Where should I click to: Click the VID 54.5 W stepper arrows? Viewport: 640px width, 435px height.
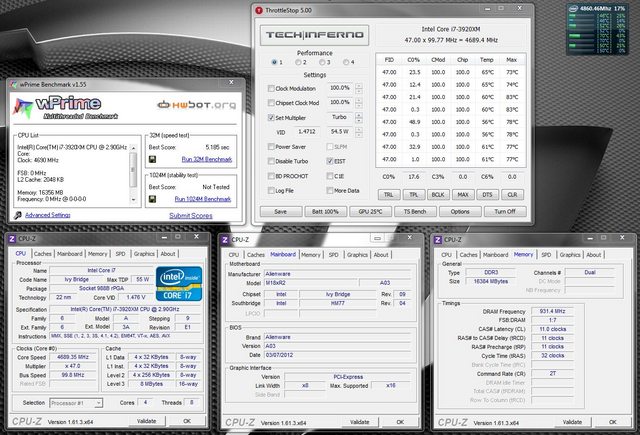click(359, 132)
